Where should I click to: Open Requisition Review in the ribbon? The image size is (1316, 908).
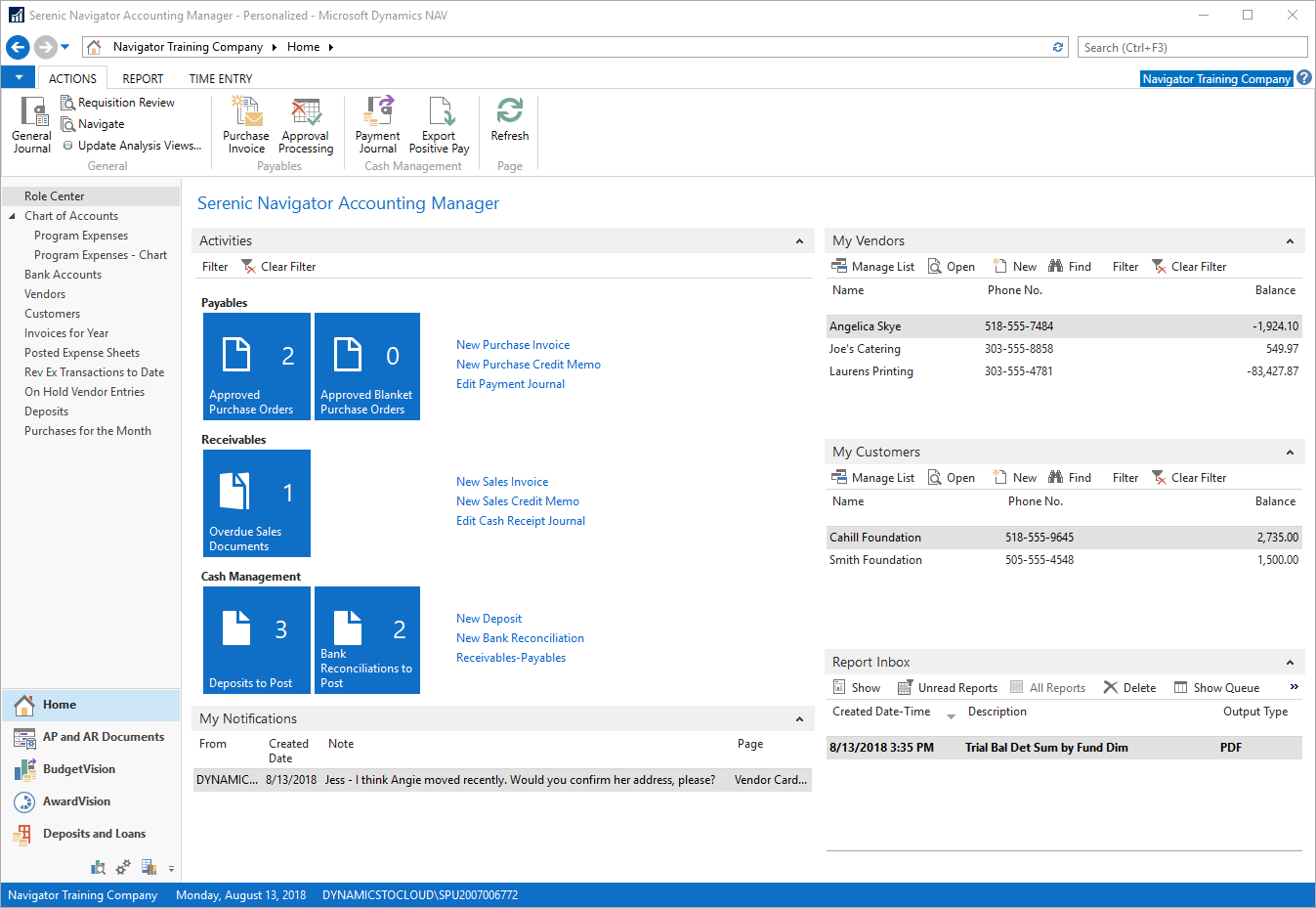coord(117,103)
